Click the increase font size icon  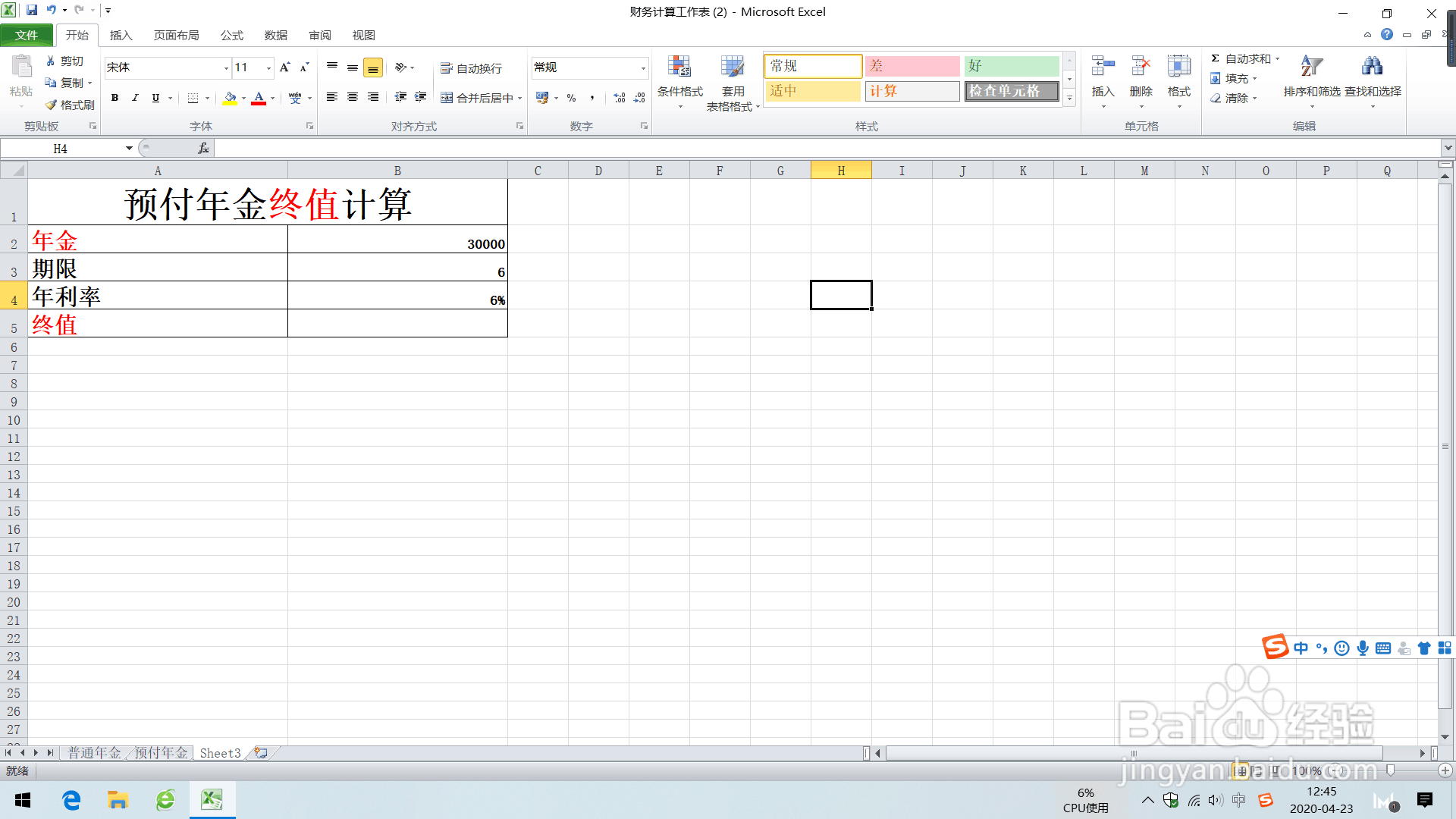284,67
